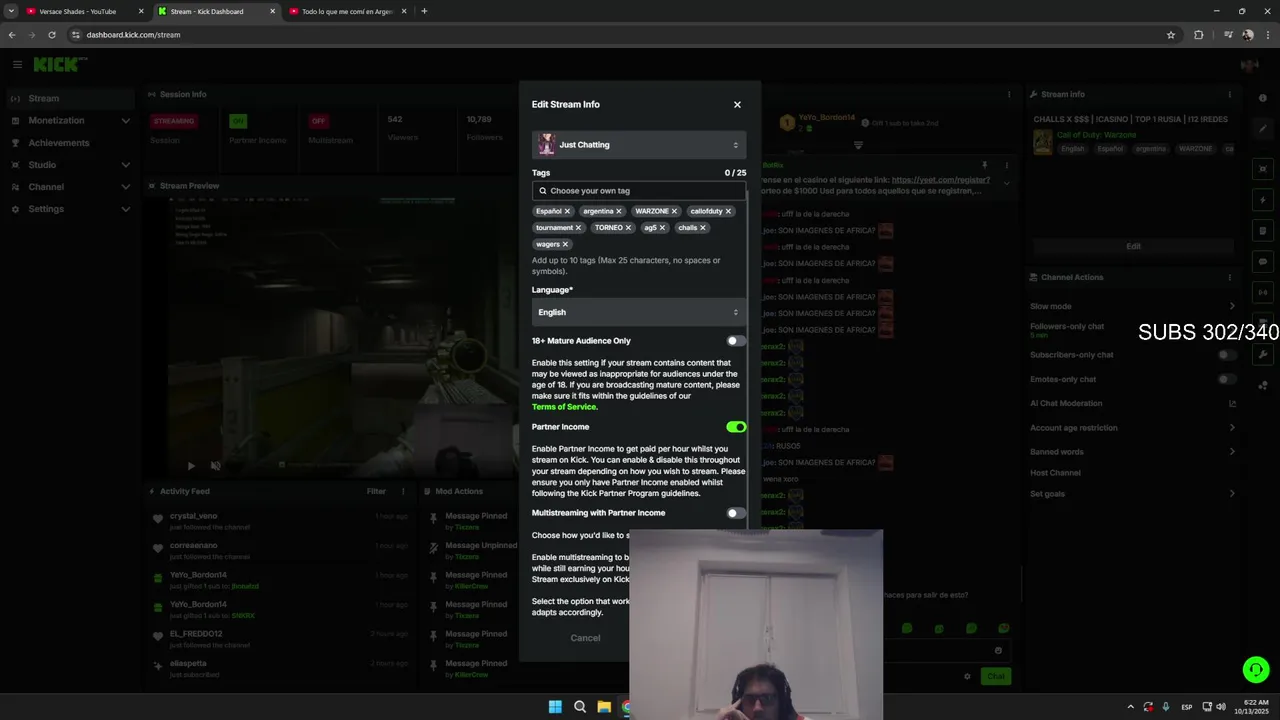Remove the TORNEO tag
The width and height of the screenshot is (1280, 720).
628,228
